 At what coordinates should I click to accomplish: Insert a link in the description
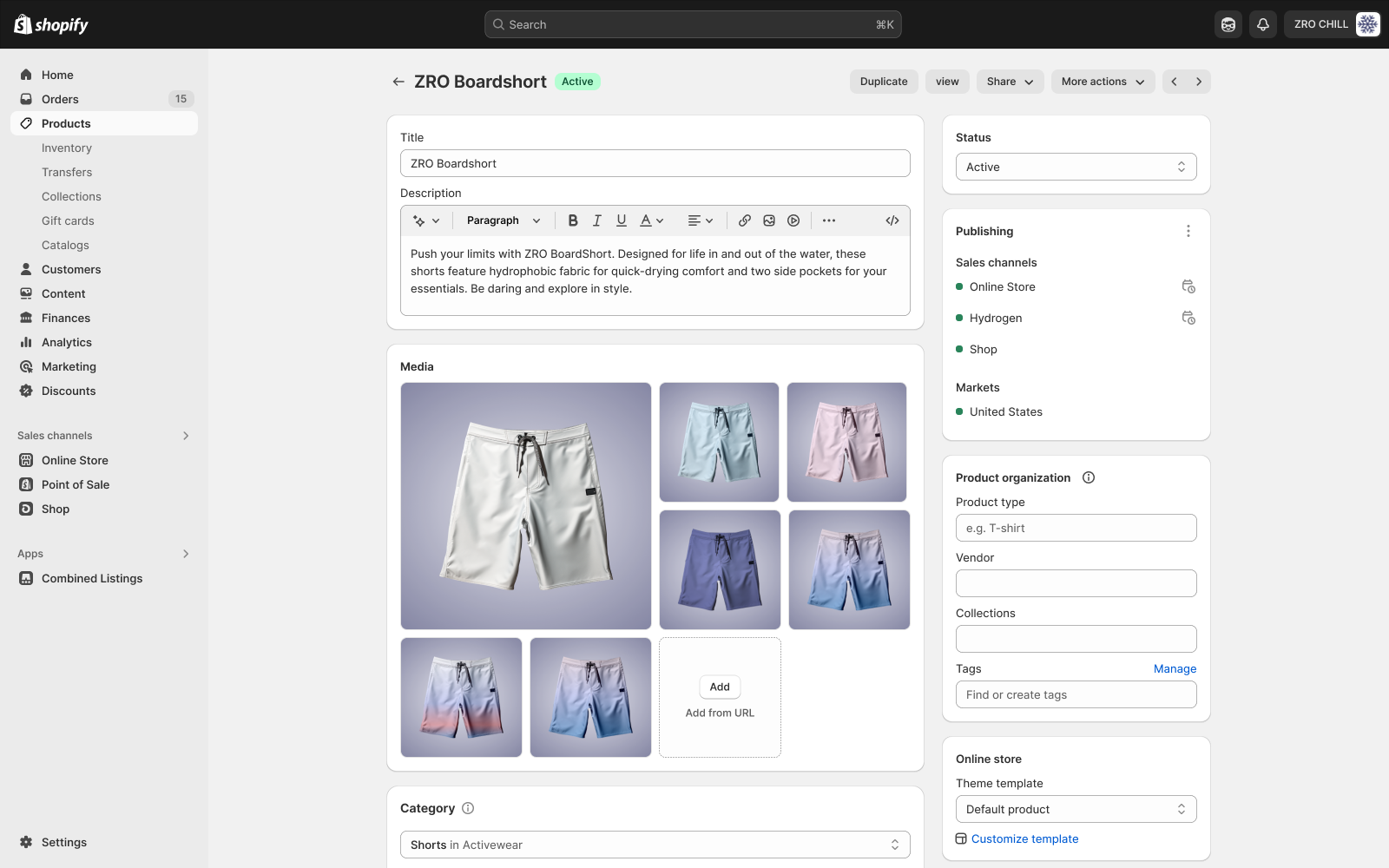pos(745,220)
